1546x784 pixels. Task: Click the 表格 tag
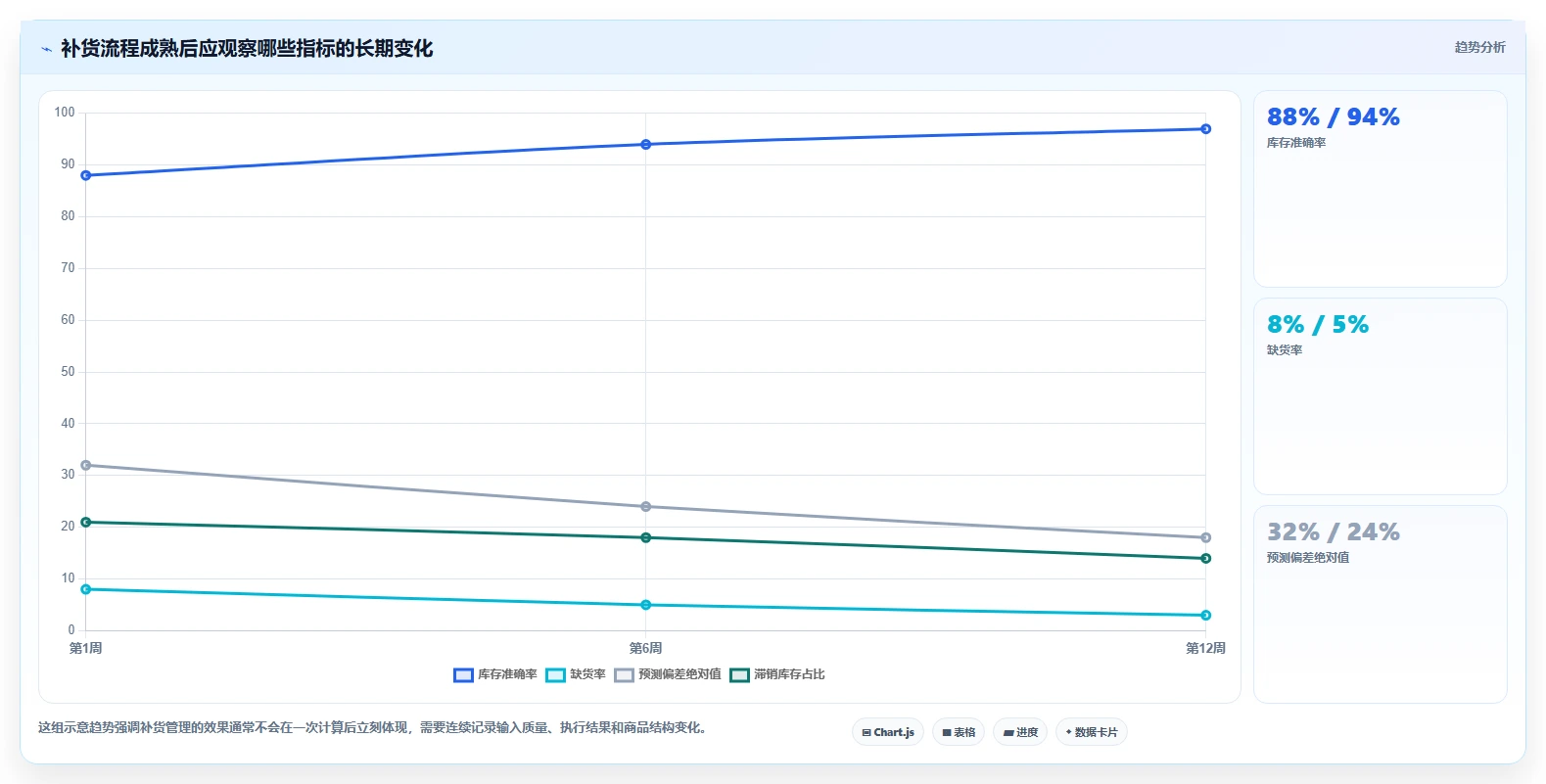pos(959,732)
